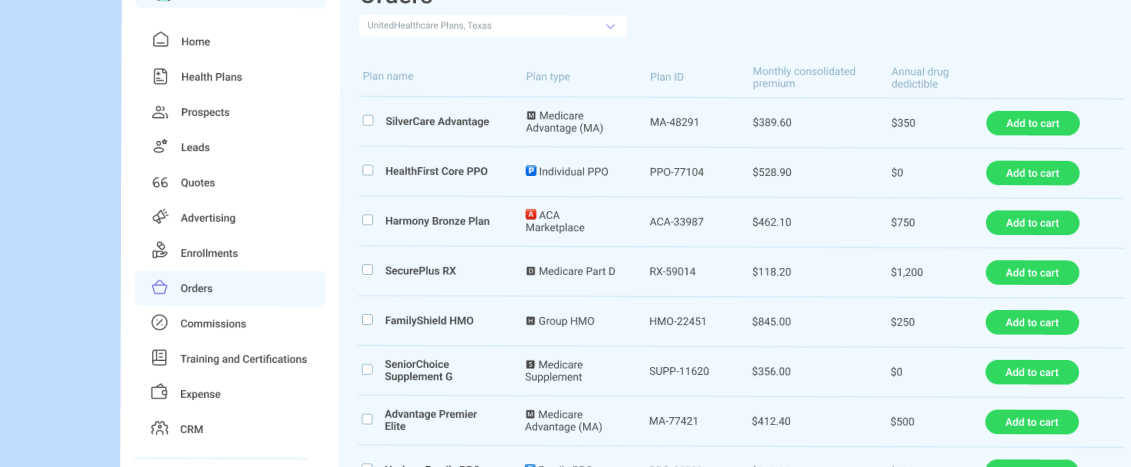Click the Enrollments hand icon
The image size is (1131, 467).
(160, 251)
